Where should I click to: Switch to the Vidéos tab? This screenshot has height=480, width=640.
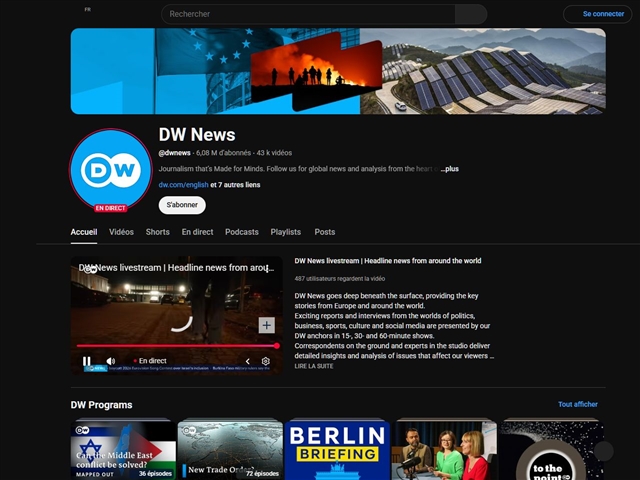pyautogui.click(x=121, y=232)
